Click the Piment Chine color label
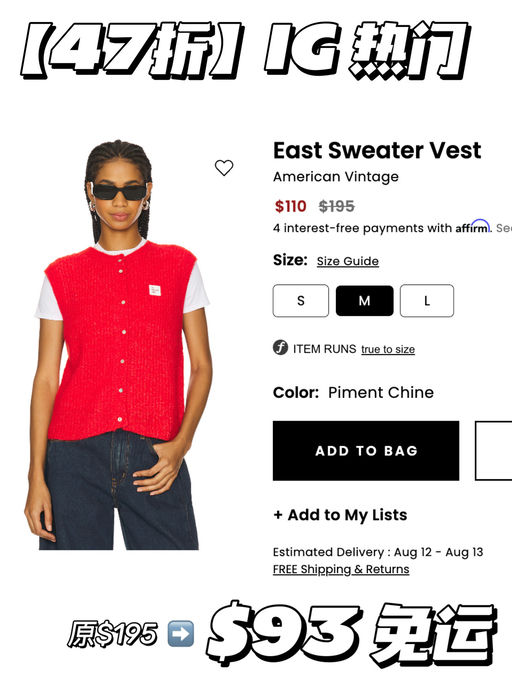 (381, 392)
